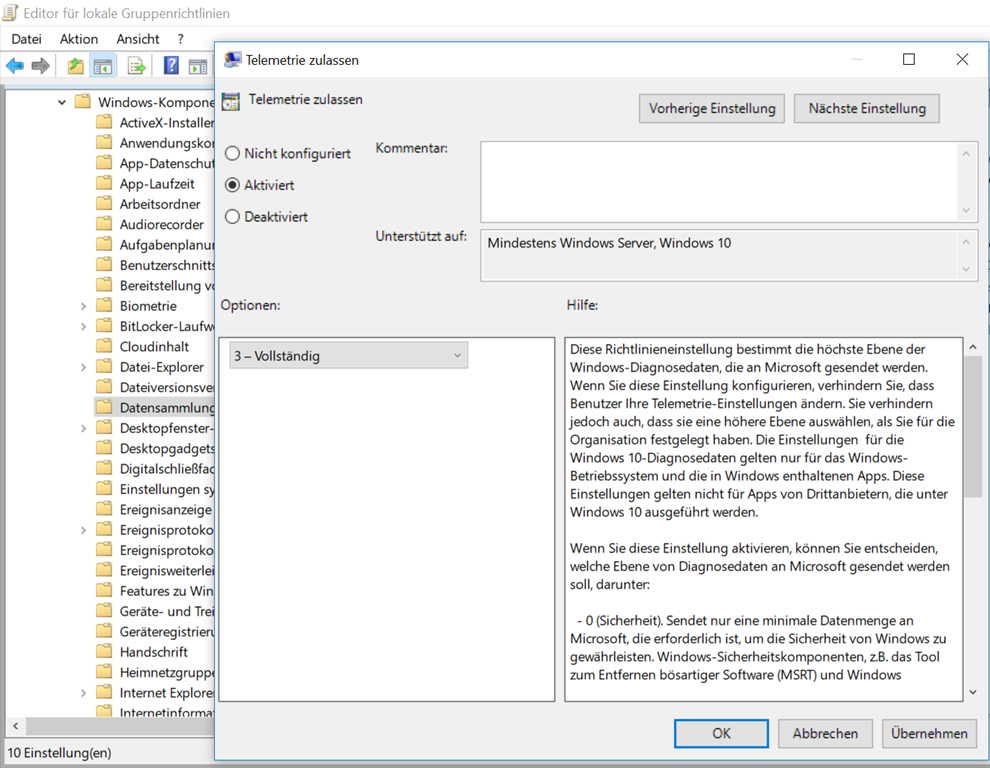Select the Datensammlung folder icon
Viewport: 990px width, 768px height.
[104, 407]
